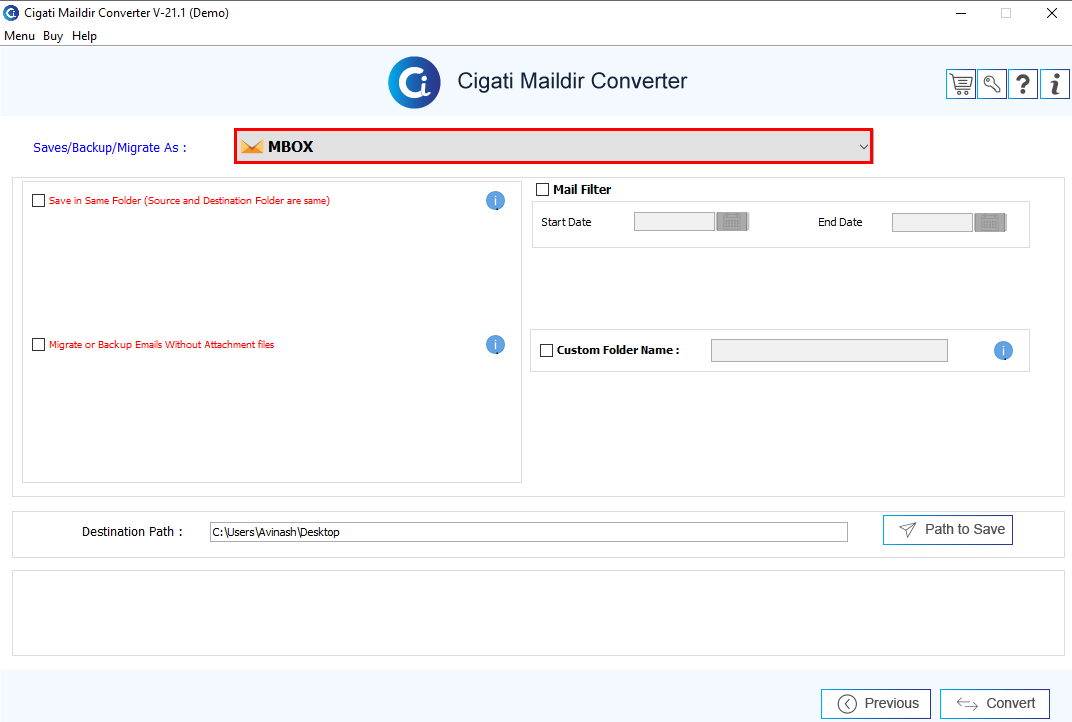Close the Cigati Maildir Converter window
Screen dimensions: 1072x722
(1051, 13)
